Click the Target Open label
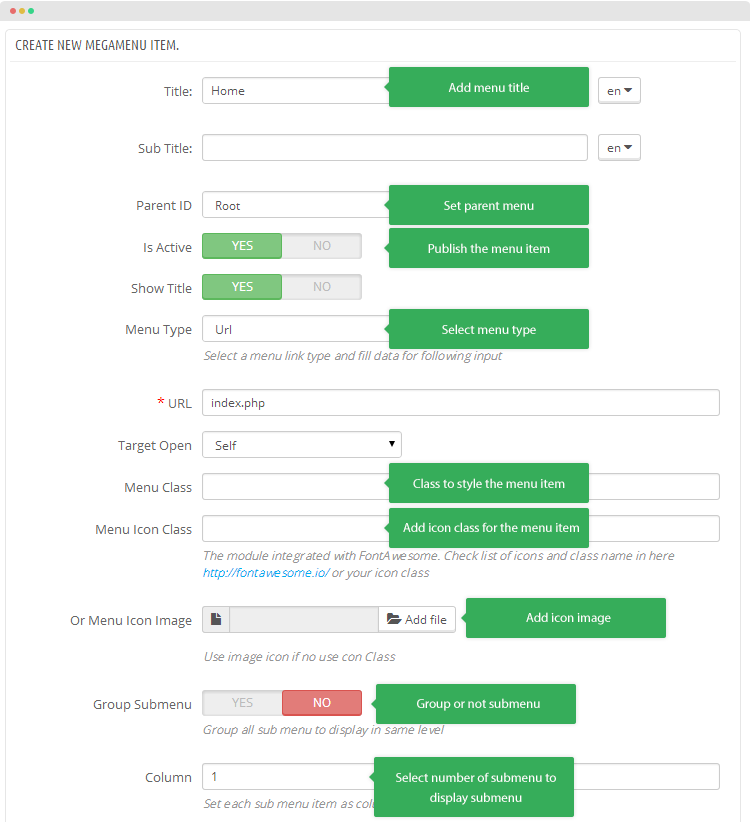750x822 pixels. click(x=155, y=446)
